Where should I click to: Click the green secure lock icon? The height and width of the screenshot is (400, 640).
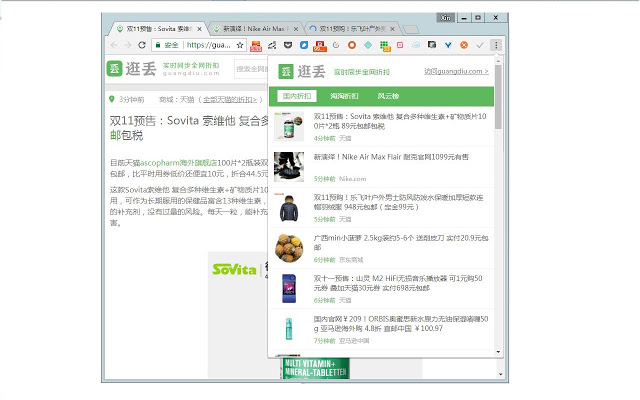pyautogui.click(x=158, y=45)
